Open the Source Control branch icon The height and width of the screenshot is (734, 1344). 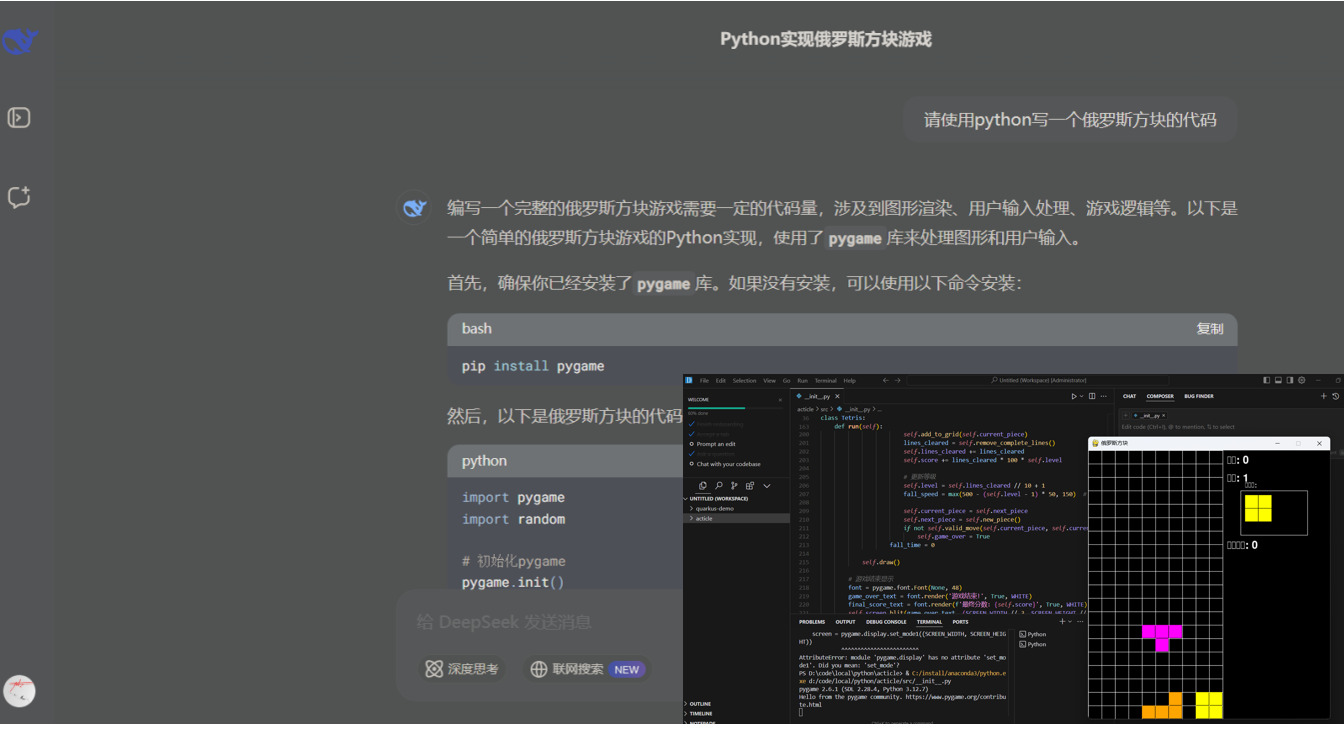click(x=734, y=486)
